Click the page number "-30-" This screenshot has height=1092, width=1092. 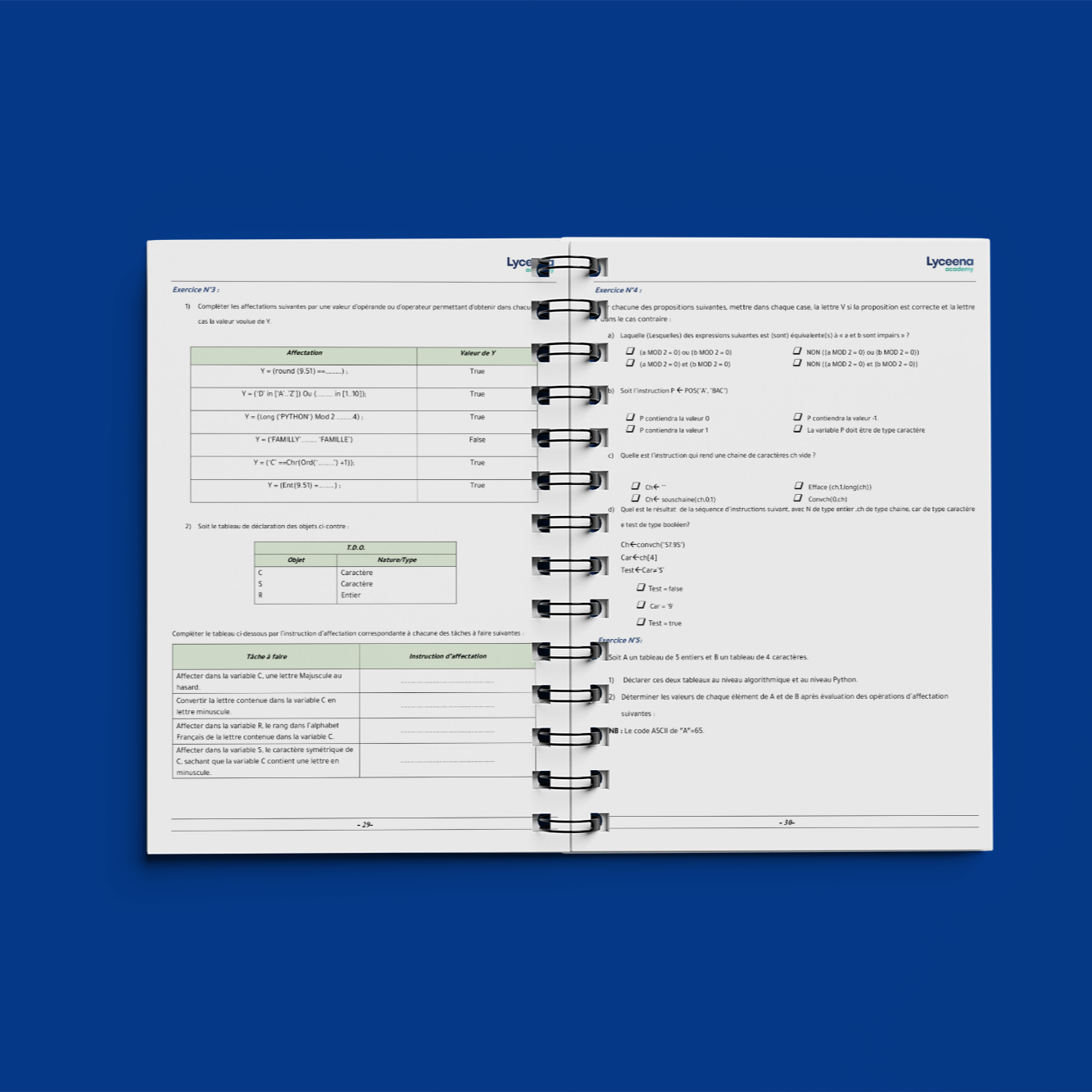pyautogui.click(x=786, y=822)
